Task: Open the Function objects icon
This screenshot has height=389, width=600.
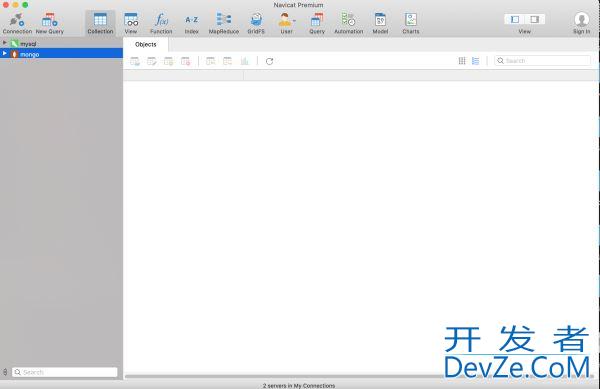Action: 161,23
